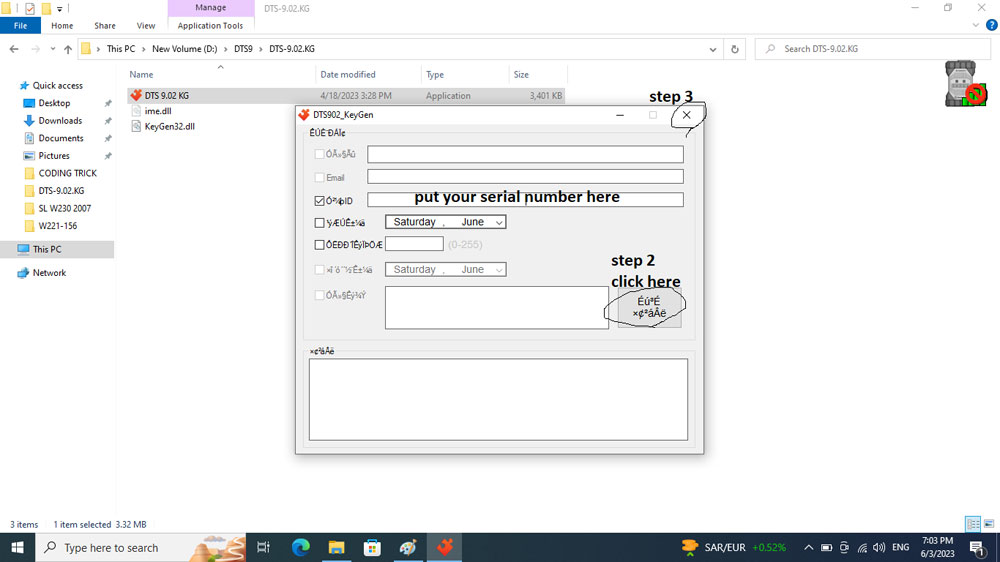Click the volume icon in system tray
The width and height of the screenshot is (1000, 562).
[878, 548]
